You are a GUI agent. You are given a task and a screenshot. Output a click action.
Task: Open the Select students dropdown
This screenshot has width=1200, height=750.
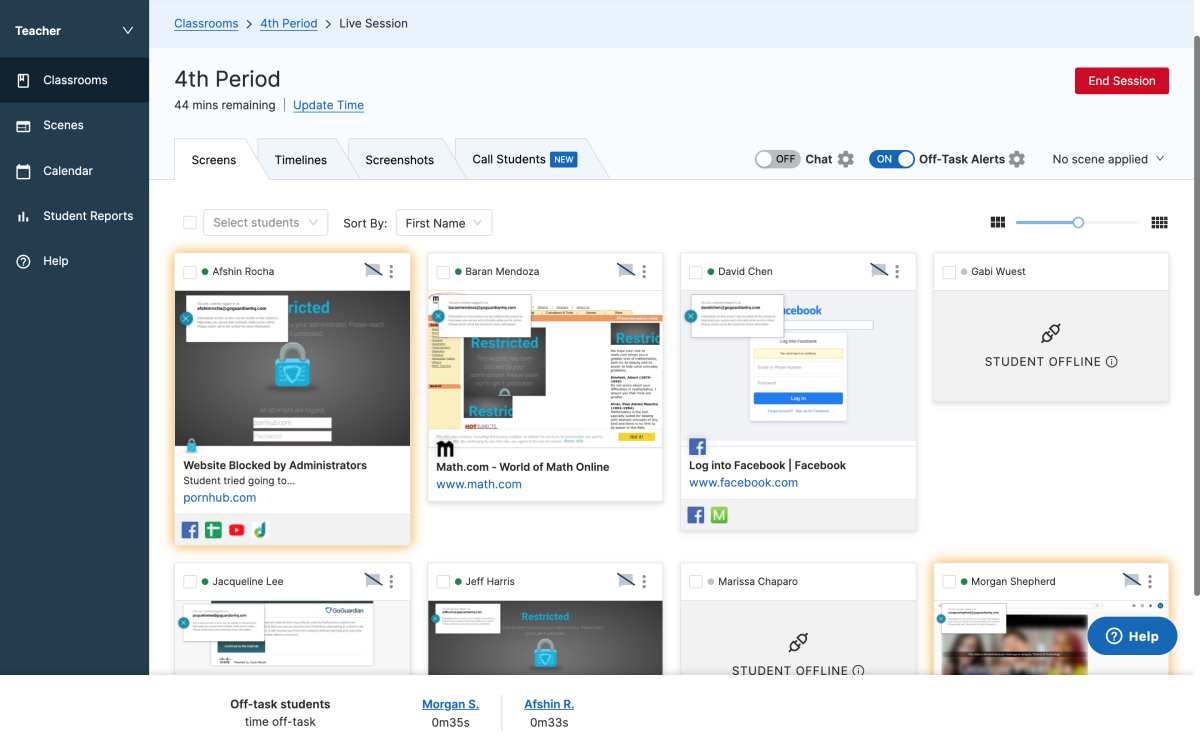click(265, 222)
